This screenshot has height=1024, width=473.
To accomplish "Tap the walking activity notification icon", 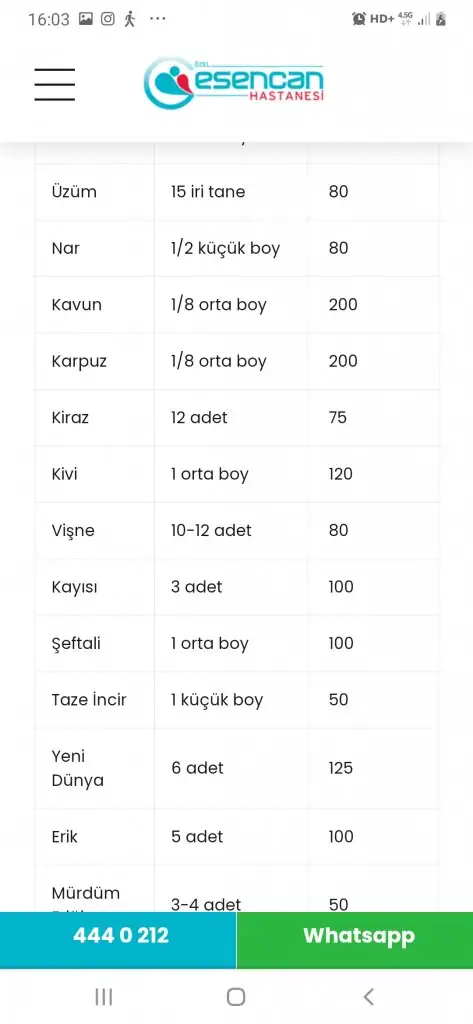I will [131, 18].
